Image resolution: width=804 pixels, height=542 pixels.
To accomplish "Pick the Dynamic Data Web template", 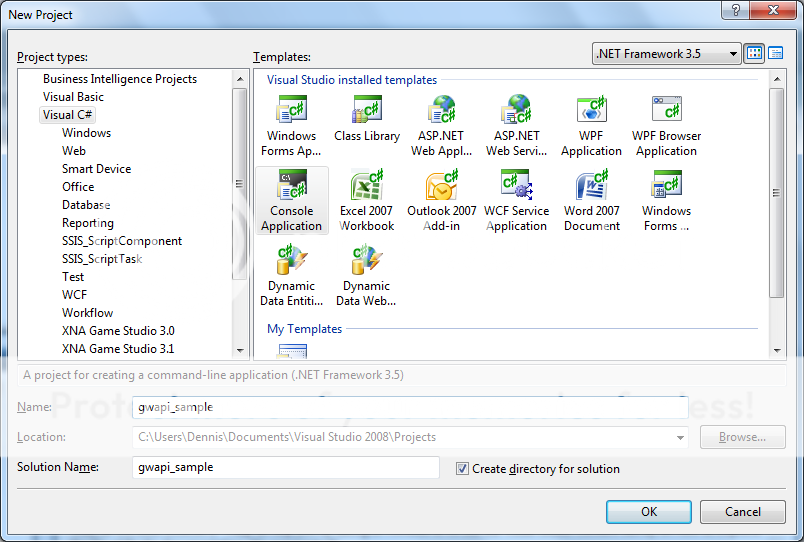I will pos(367,275).
